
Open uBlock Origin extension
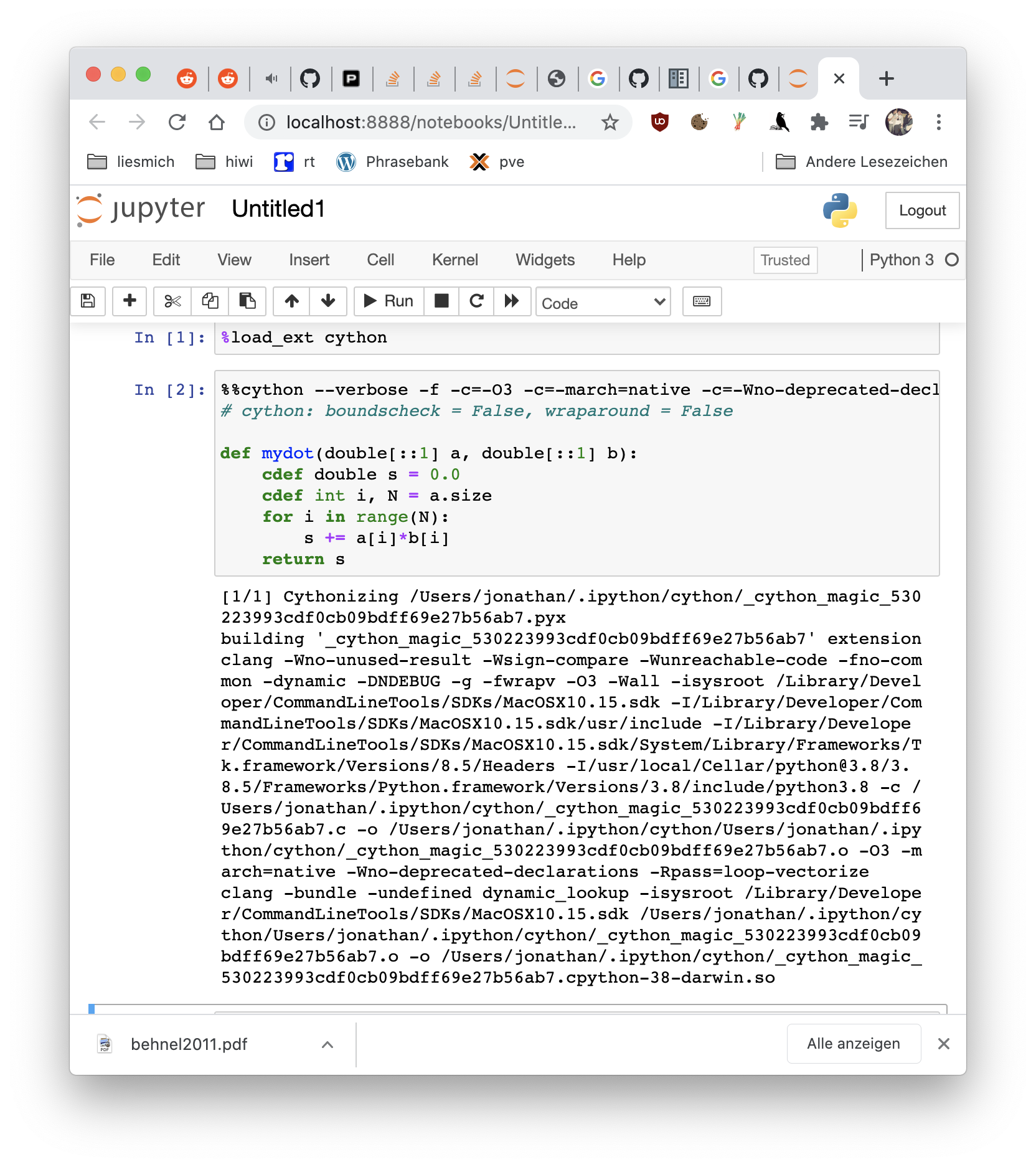(660, 122)
